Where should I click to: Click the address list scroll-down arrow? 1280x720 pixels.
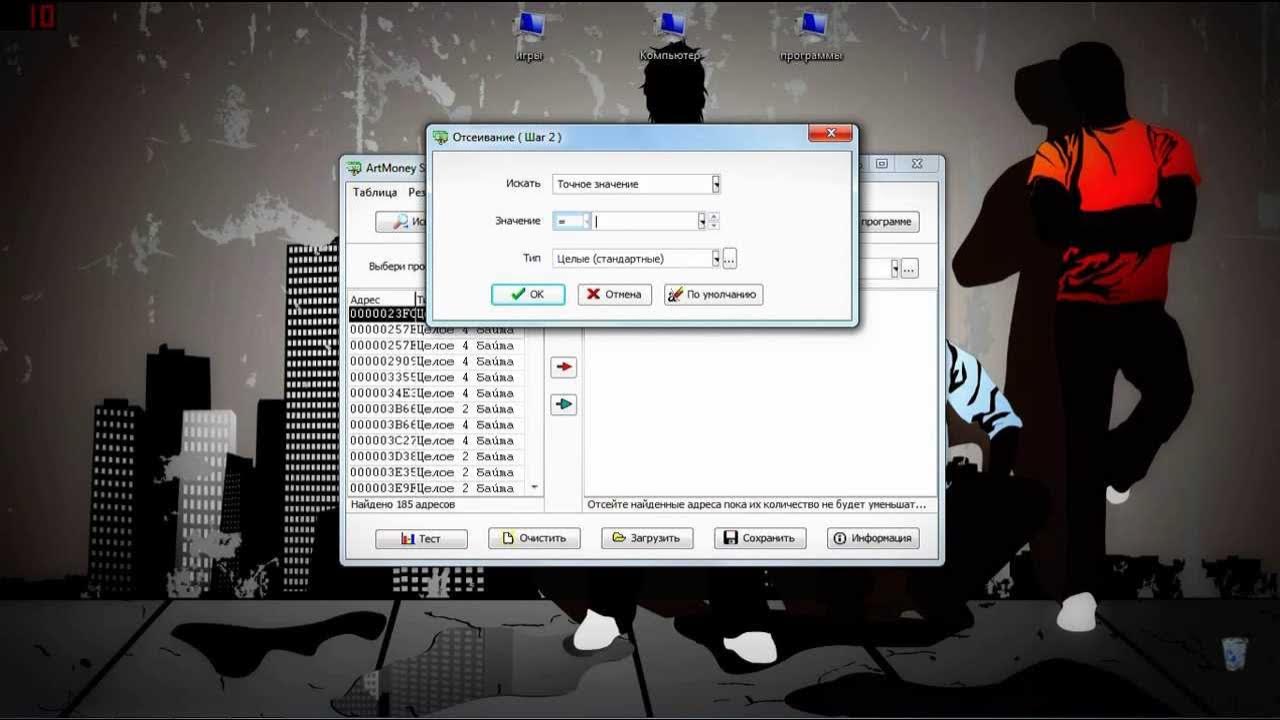click(x=535, y=487)
